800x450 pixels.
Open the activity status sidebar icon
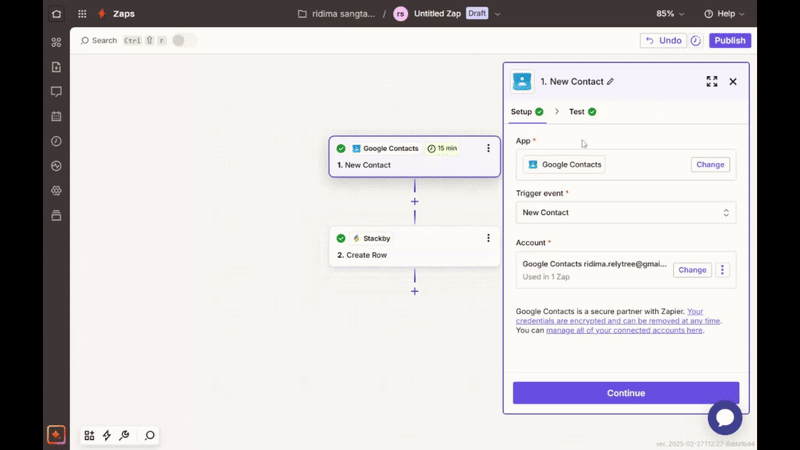coord(56,166)
